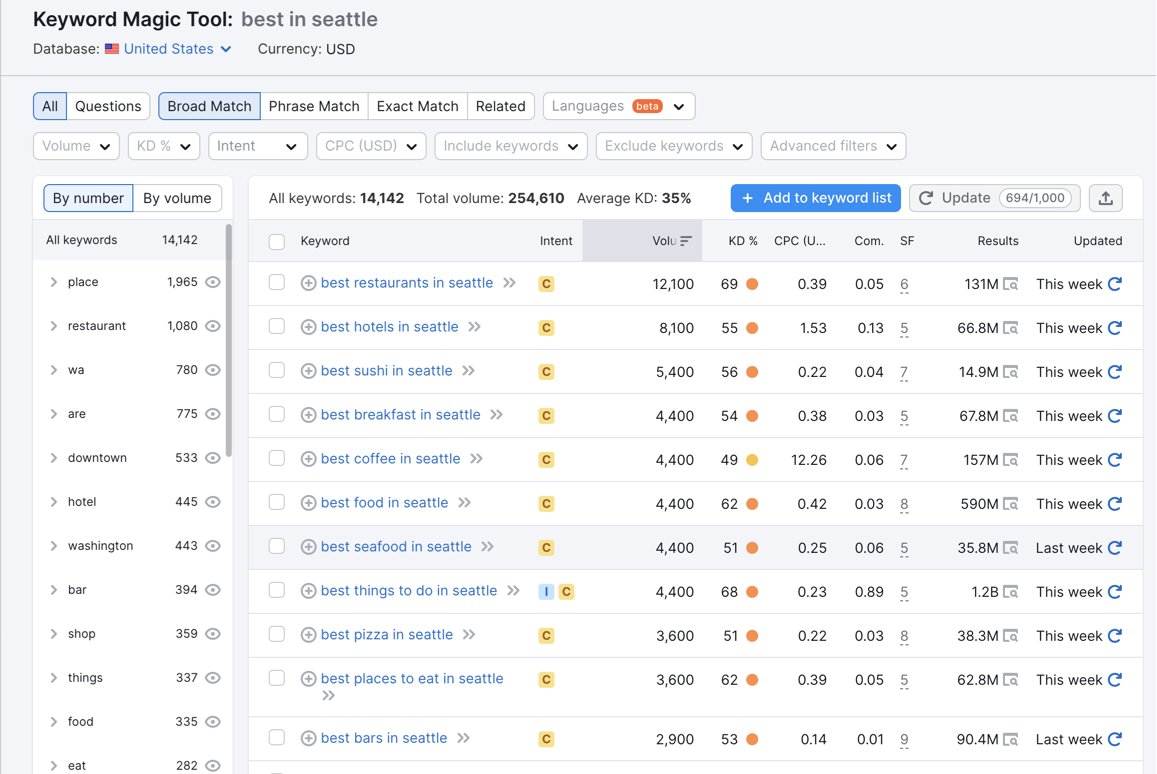
Task: Add best restaurants in seattle via plus icon
Action: tap(308, 283)
